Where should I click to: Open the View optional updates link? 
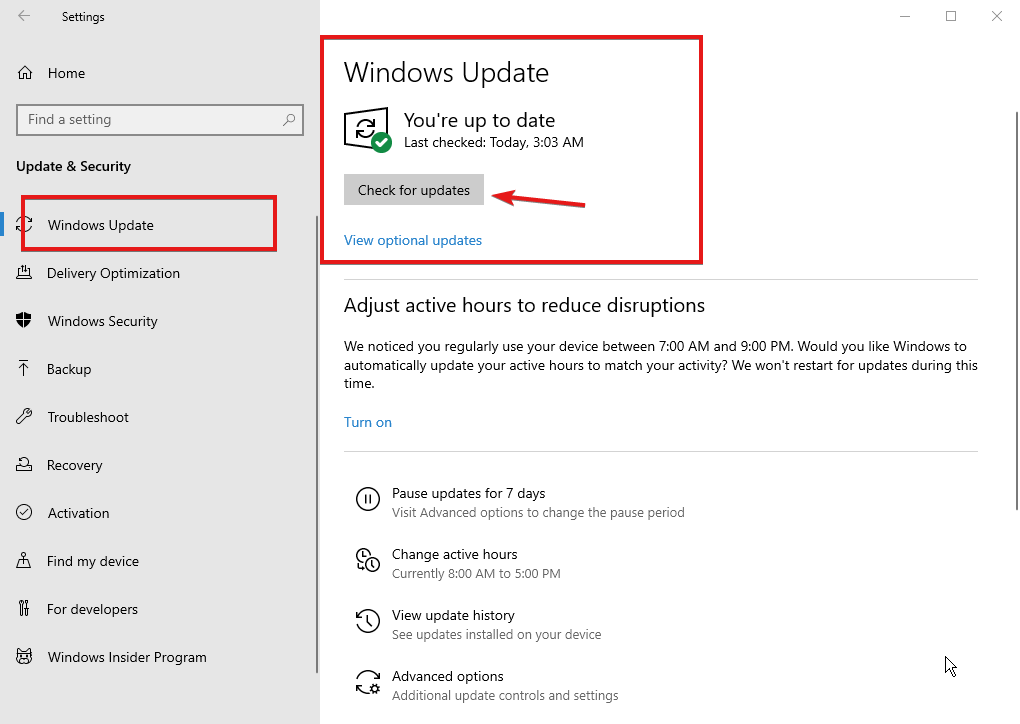(x=413, y=240)
